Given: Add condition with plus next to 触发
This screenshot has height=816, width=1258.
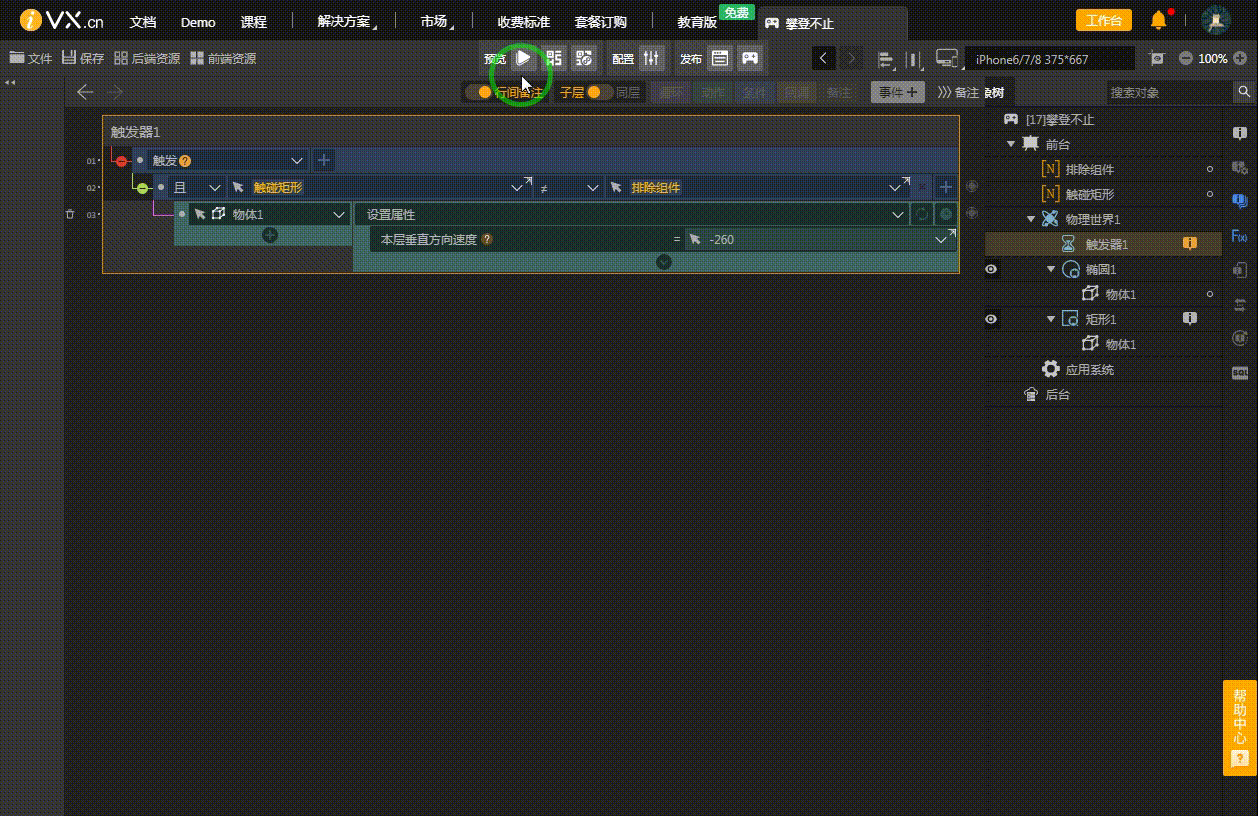Looking at the screenshot, I should click(324, 160).
